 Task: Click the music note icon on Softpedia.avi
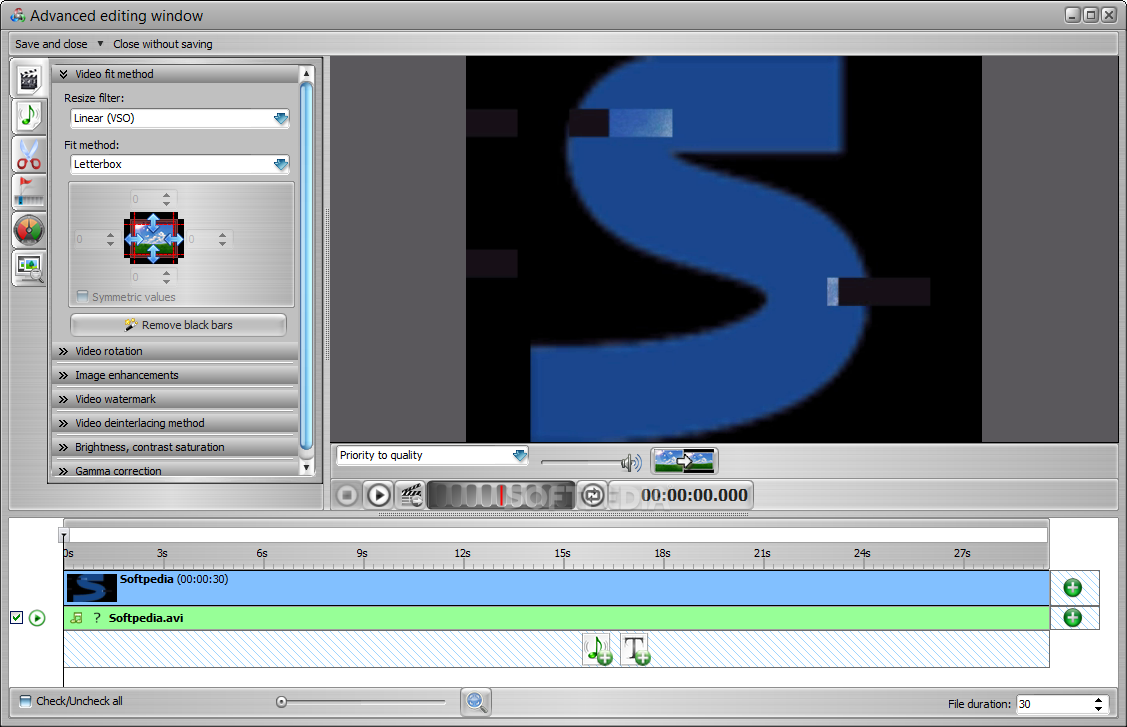coord(77,618)
